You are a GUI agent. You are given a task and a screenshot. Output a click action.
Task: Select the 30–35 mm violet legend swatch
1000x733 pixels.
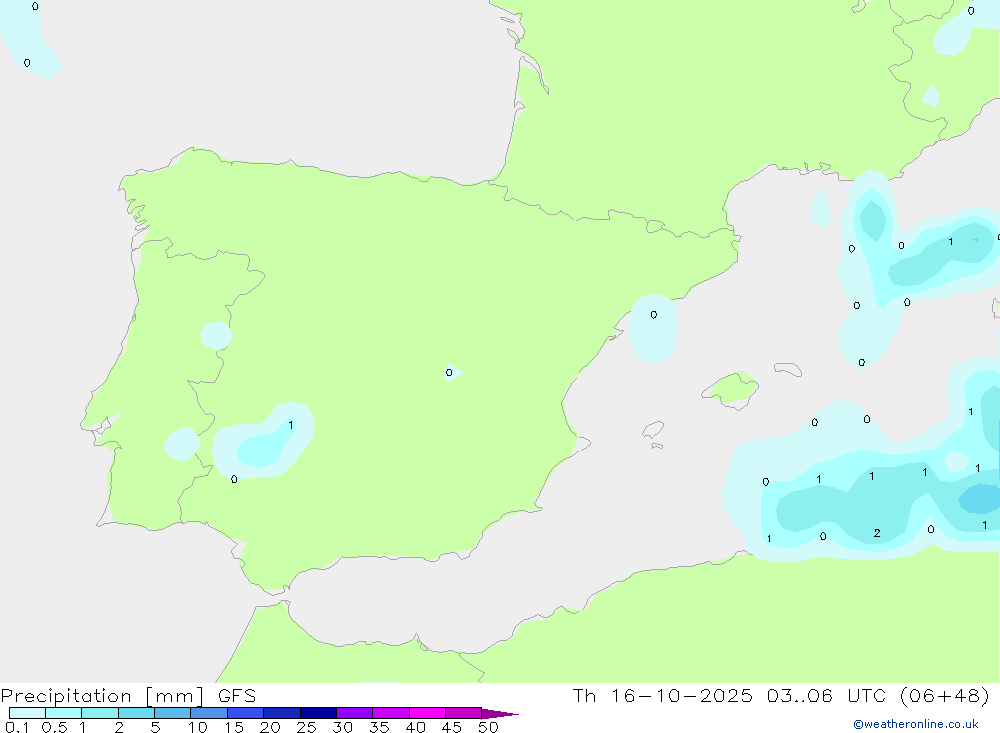point(355,713)
